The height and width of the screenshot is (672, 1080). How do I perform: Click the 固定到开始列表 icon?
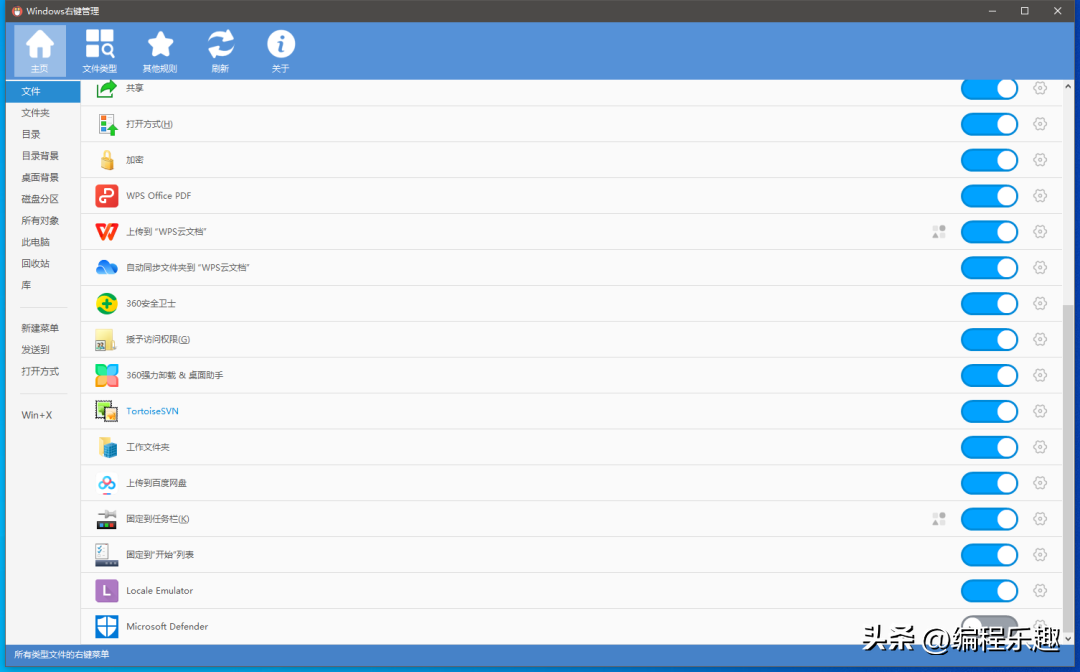pos(107,554)
